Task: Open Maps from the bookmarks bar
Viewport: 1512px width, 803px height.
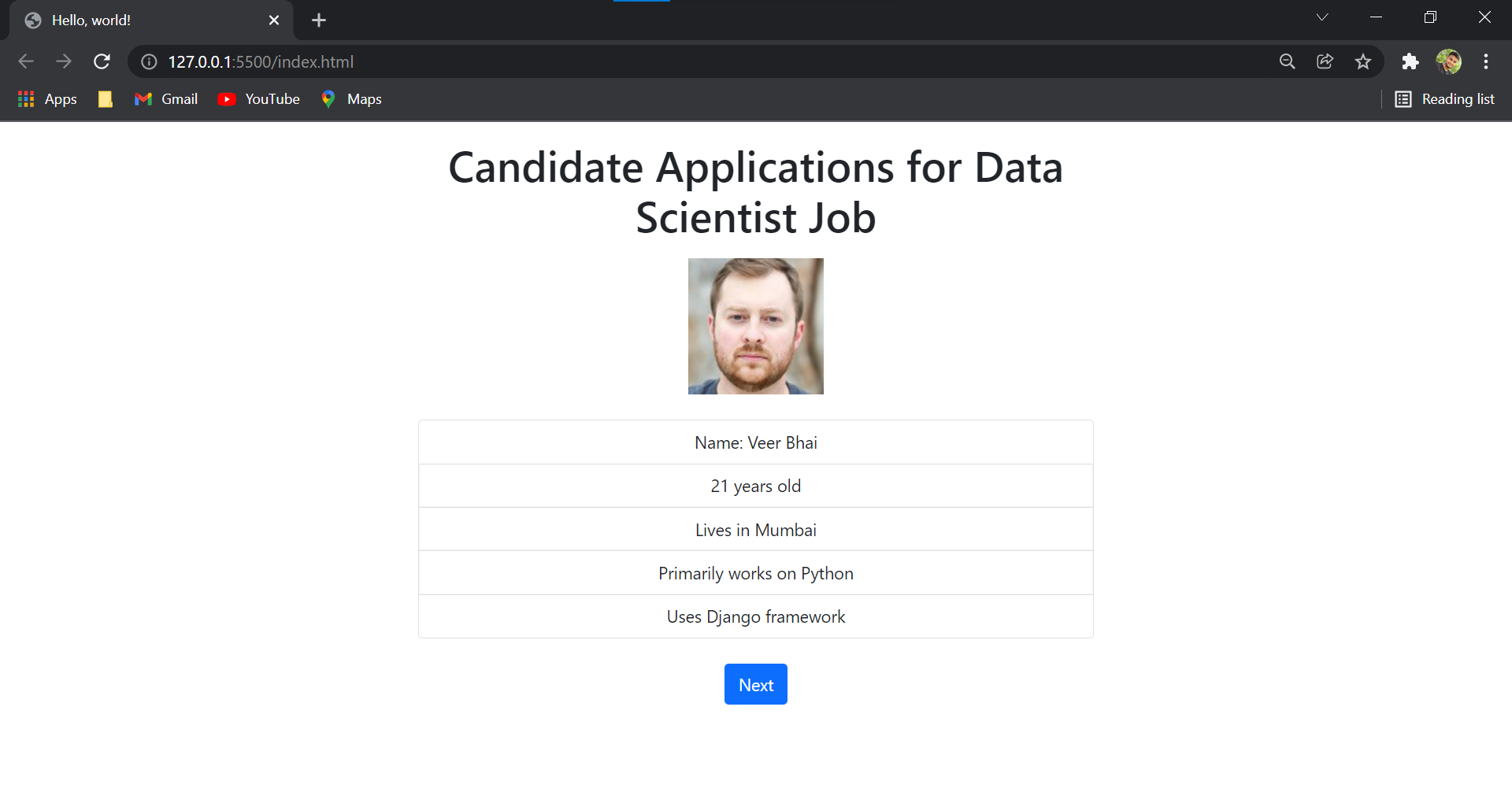Action: point(350,98)
